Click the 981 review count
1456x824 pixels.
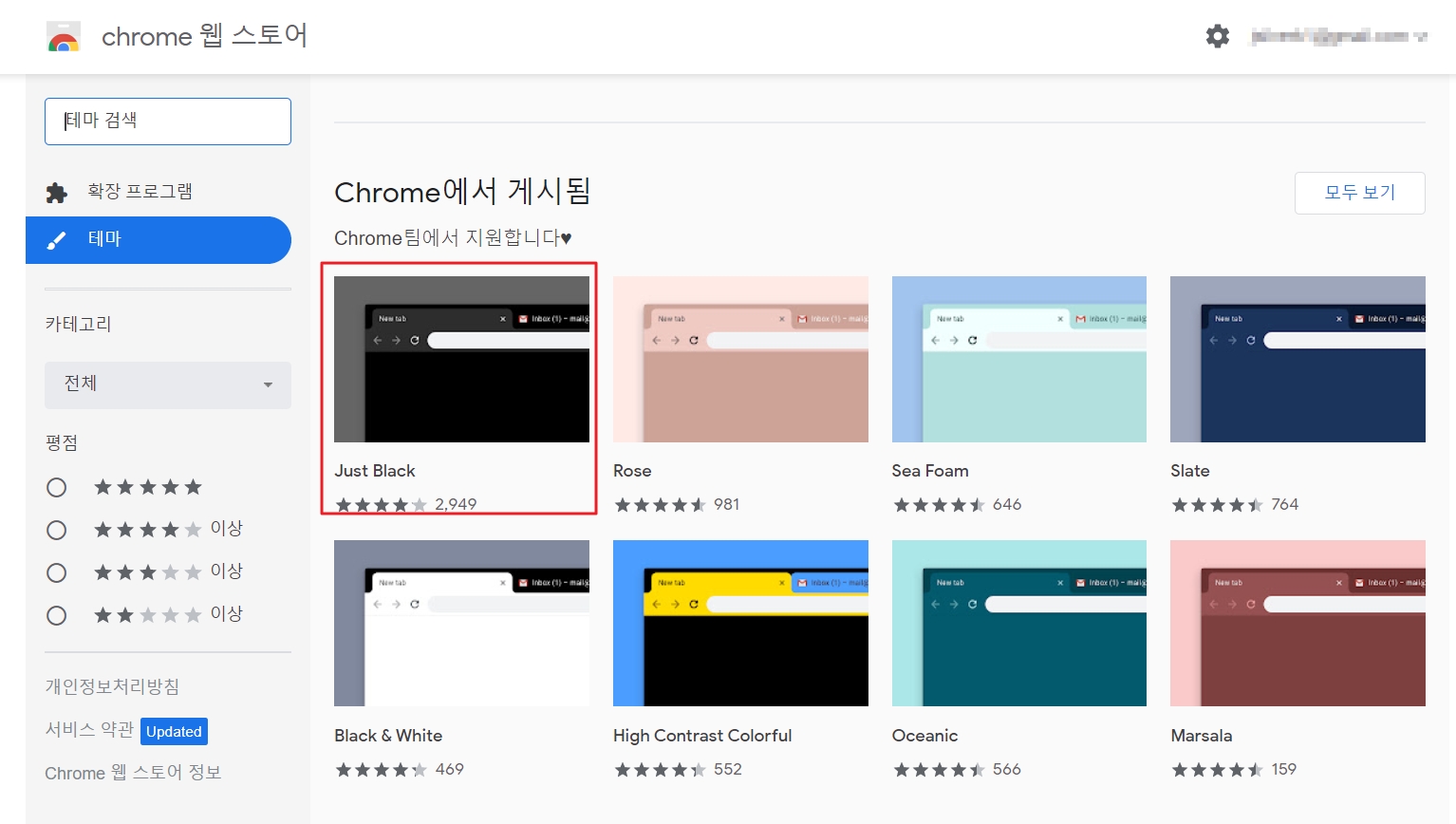tap(727, 504)
